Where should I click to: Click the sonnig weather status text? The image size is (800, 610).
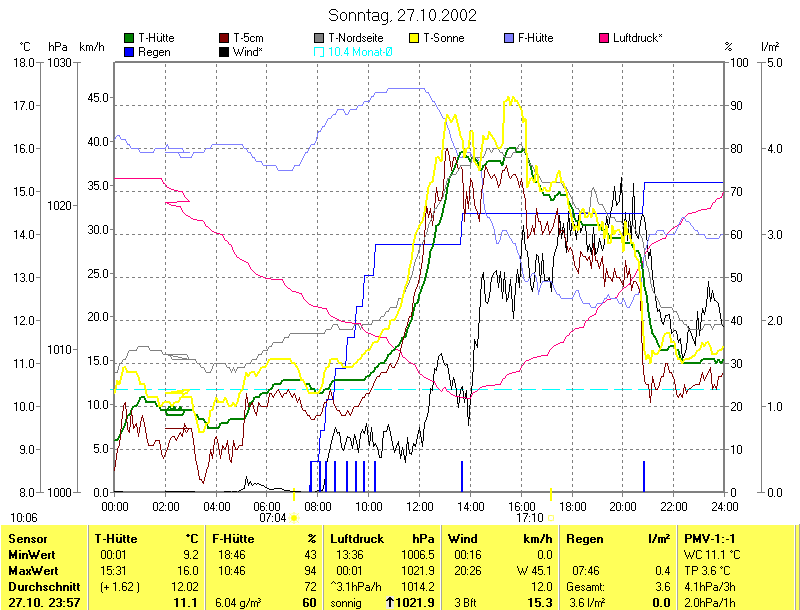pos(345,603)
